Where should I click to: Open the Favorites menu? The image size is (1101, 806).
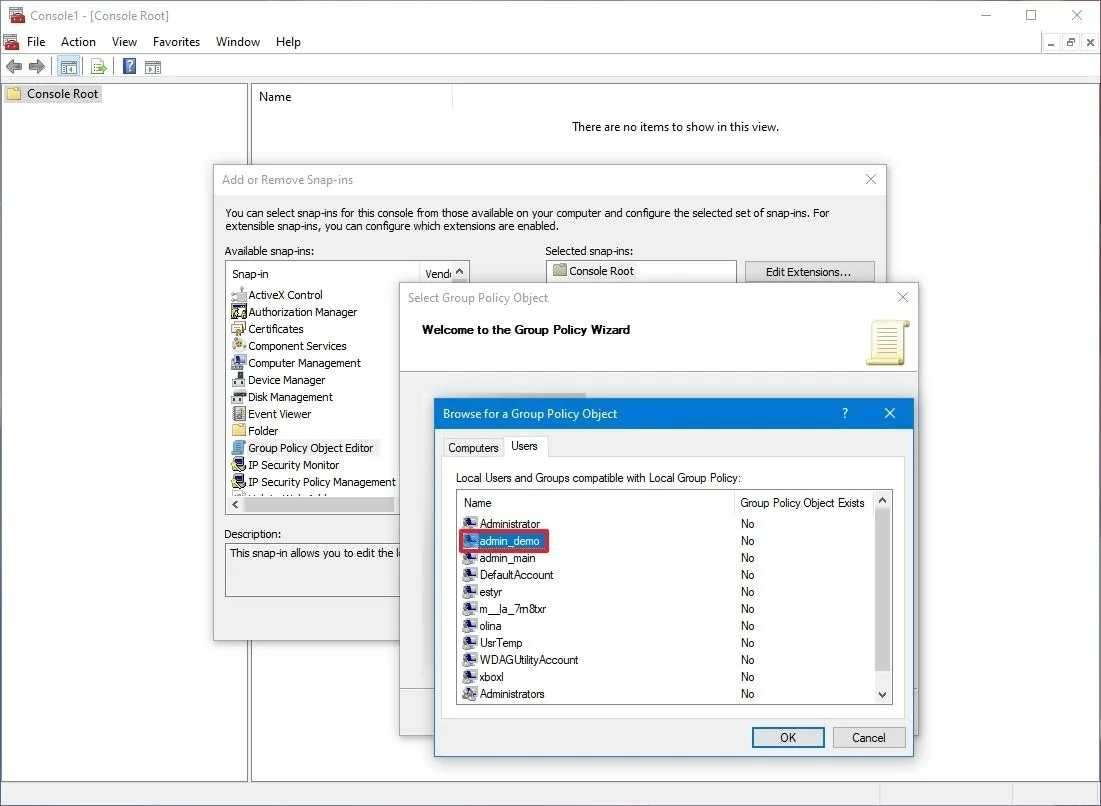tap(176, 42)
